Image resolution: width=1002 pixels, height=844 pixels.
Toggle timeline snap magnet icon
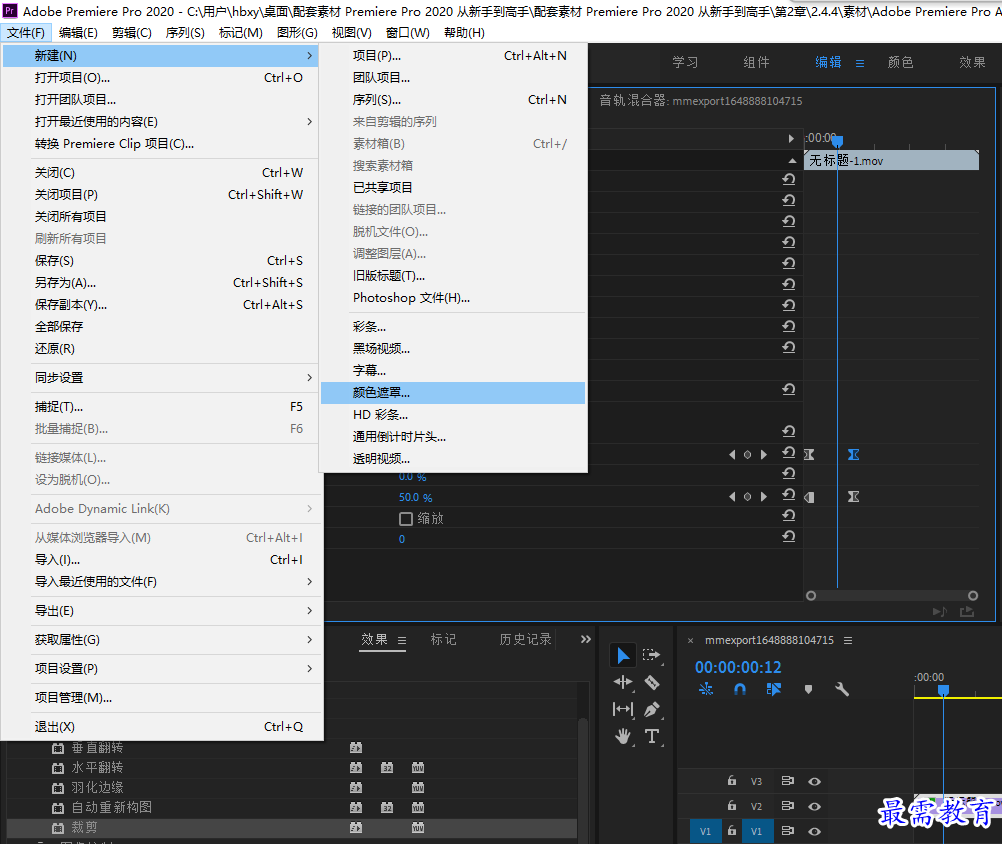(739, 689)
